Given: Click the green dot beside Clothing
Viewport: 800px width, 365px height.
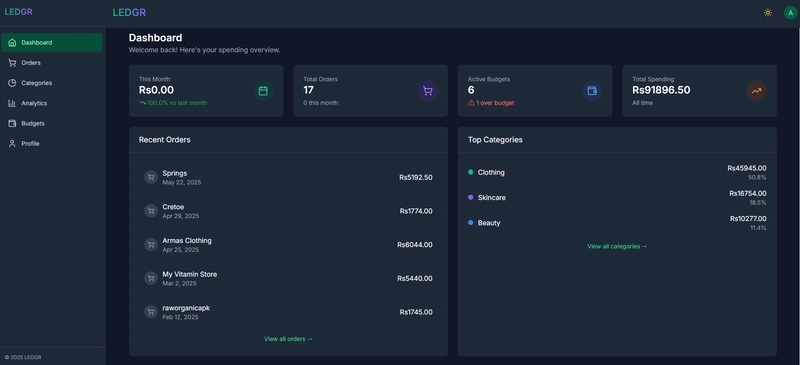Looking at the screenshot, I should pos(470,172).
